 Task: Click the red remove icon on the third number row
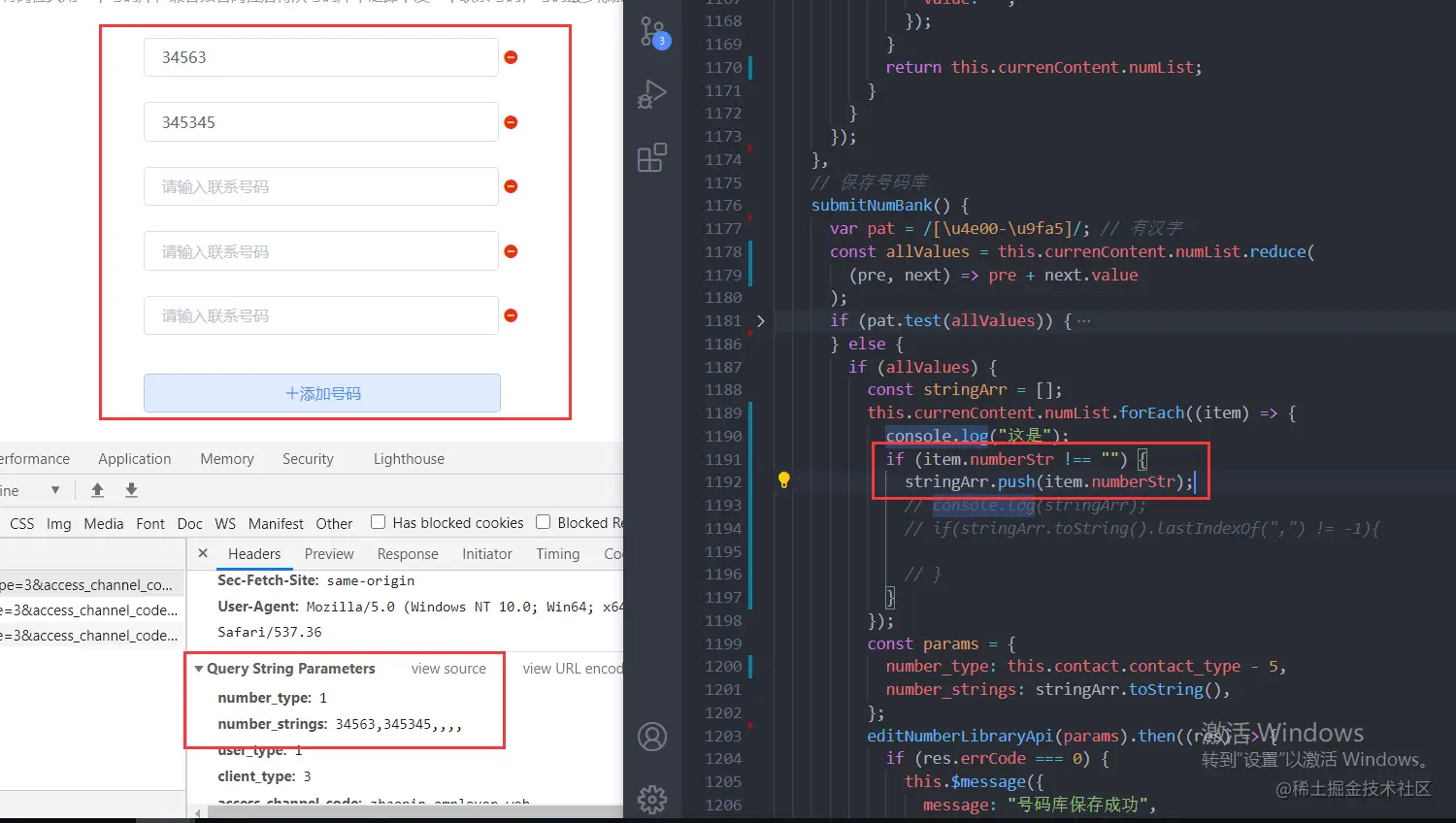511,186
